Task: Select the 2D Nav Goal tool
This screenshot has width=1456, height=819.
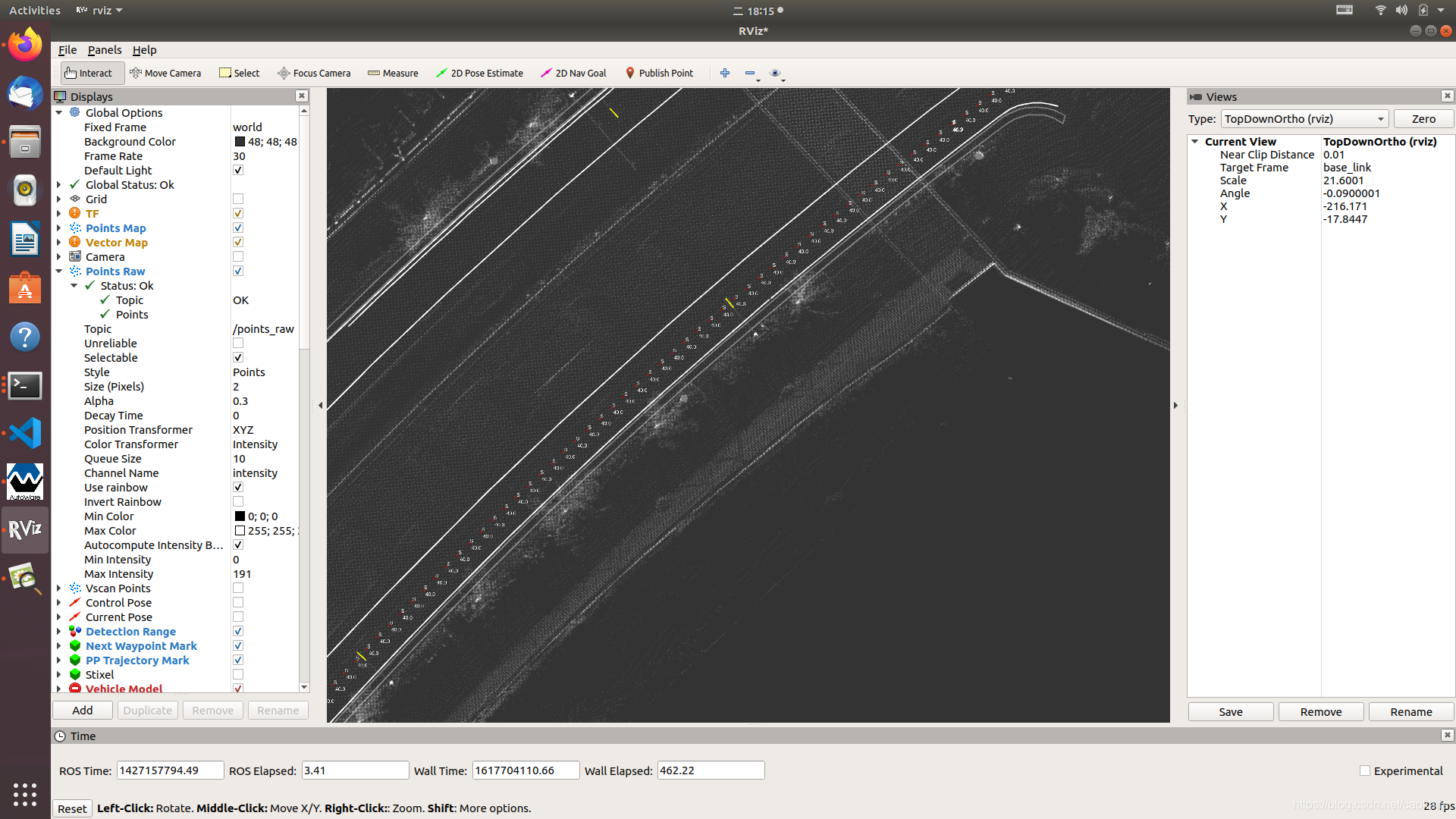Action: click(573, 73)
